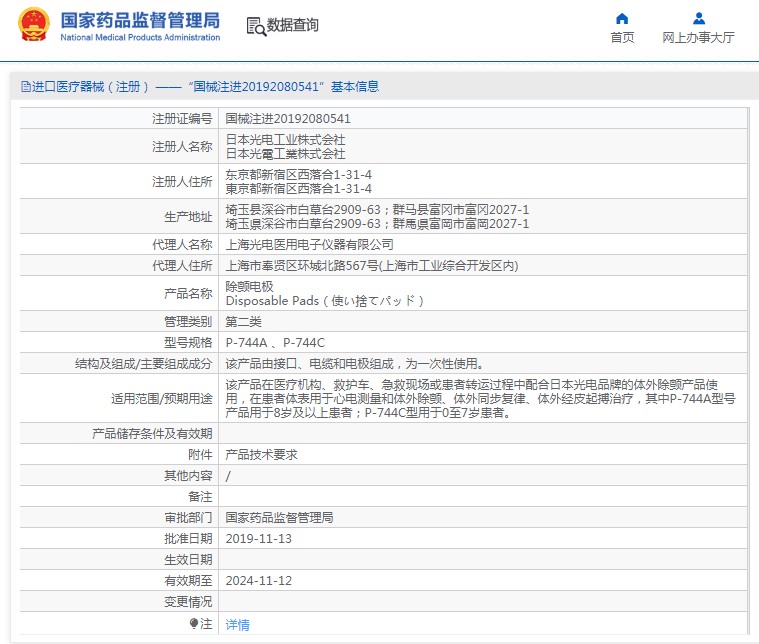Click agent name 上海光电医用电子仪器有限公司

coord(309,245)
